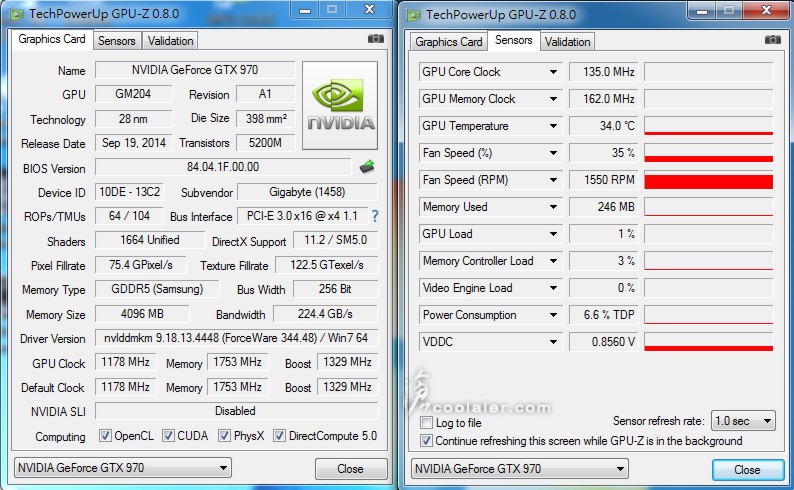Click the Bus Interface question mark icon
Screen dimensions: 794x490
coord(375,216)
